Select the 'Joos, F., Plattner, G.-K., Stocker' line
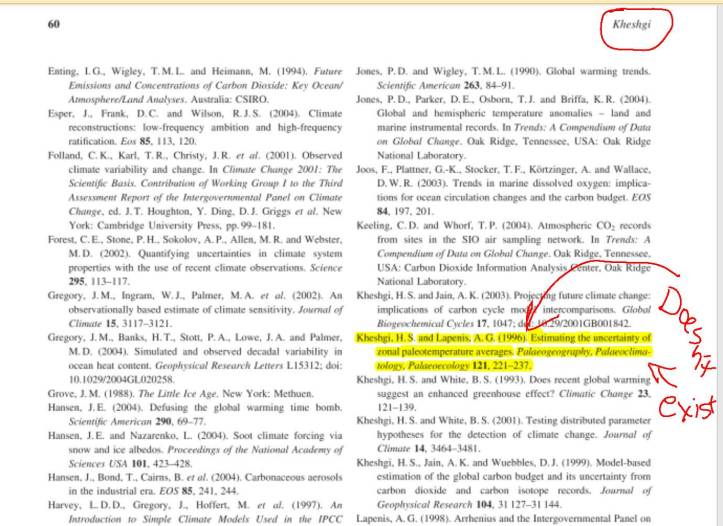This screenshot has width=723, height=526. [504, 170]
